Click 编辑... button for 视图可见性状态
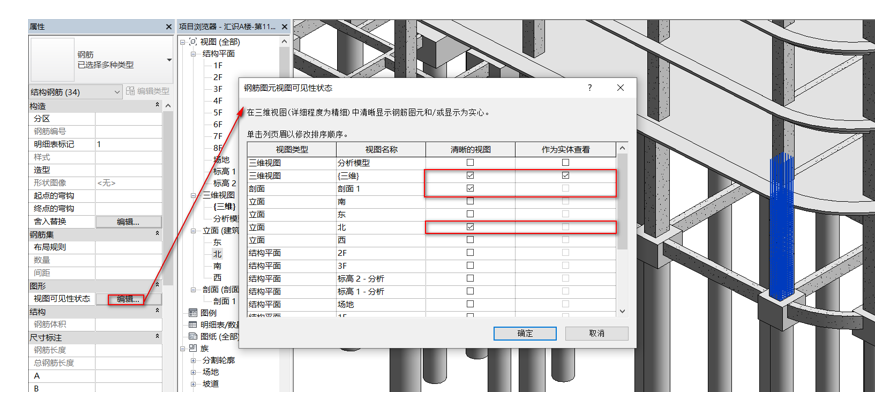Viewport: 893px width, 402px height. [x=127, y=298]
